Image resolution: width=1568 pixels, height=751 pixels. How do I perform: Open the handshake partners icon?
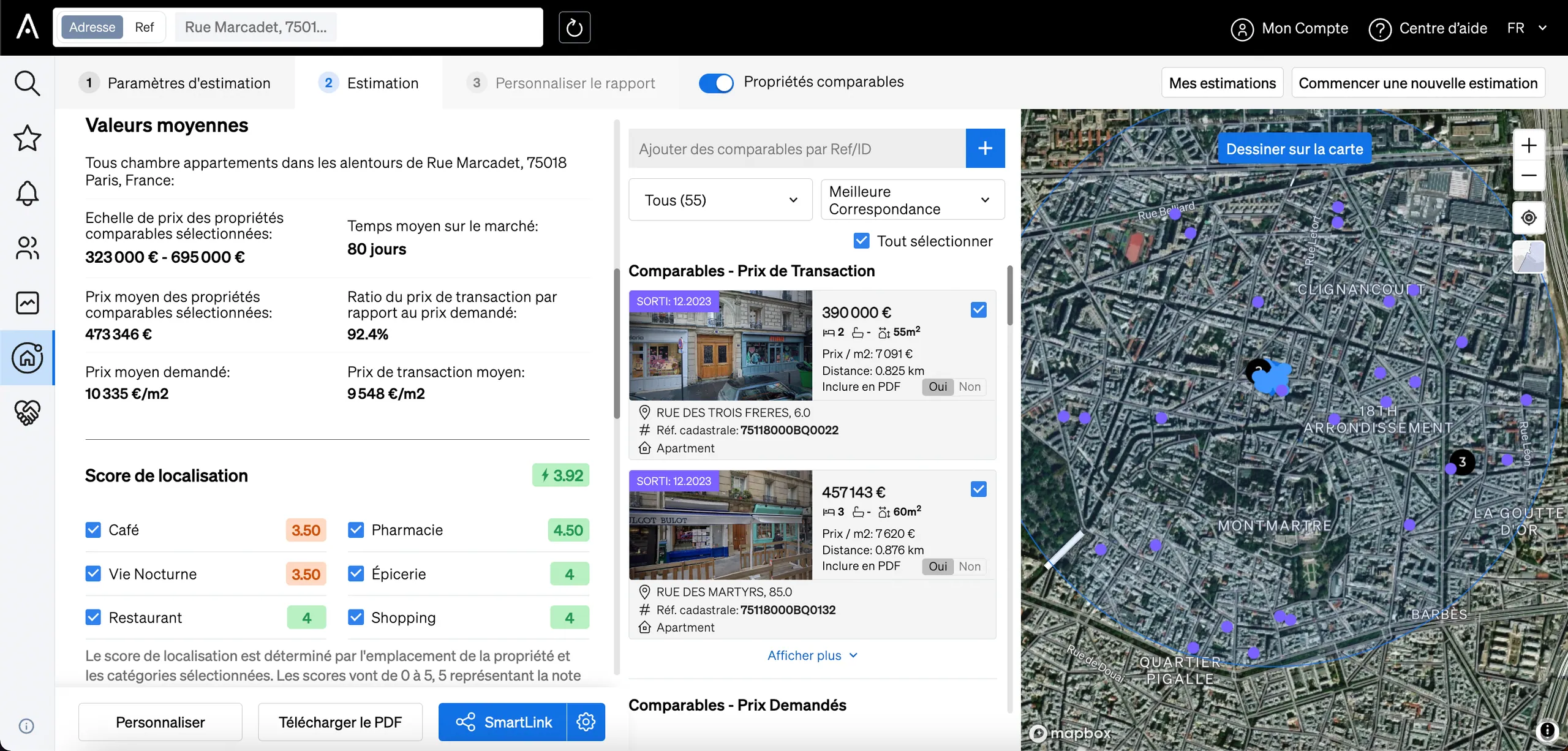click(x=27, y=412)
